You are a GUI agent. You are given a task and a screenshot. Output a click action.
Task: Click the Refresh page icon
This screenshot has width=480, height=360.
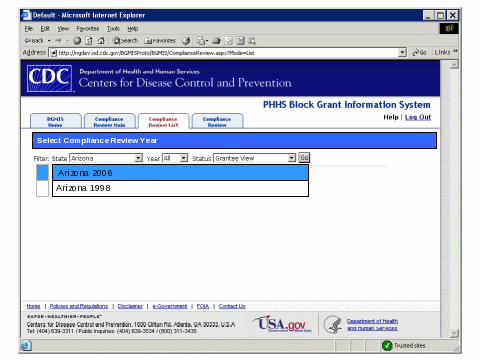(89, 41)
